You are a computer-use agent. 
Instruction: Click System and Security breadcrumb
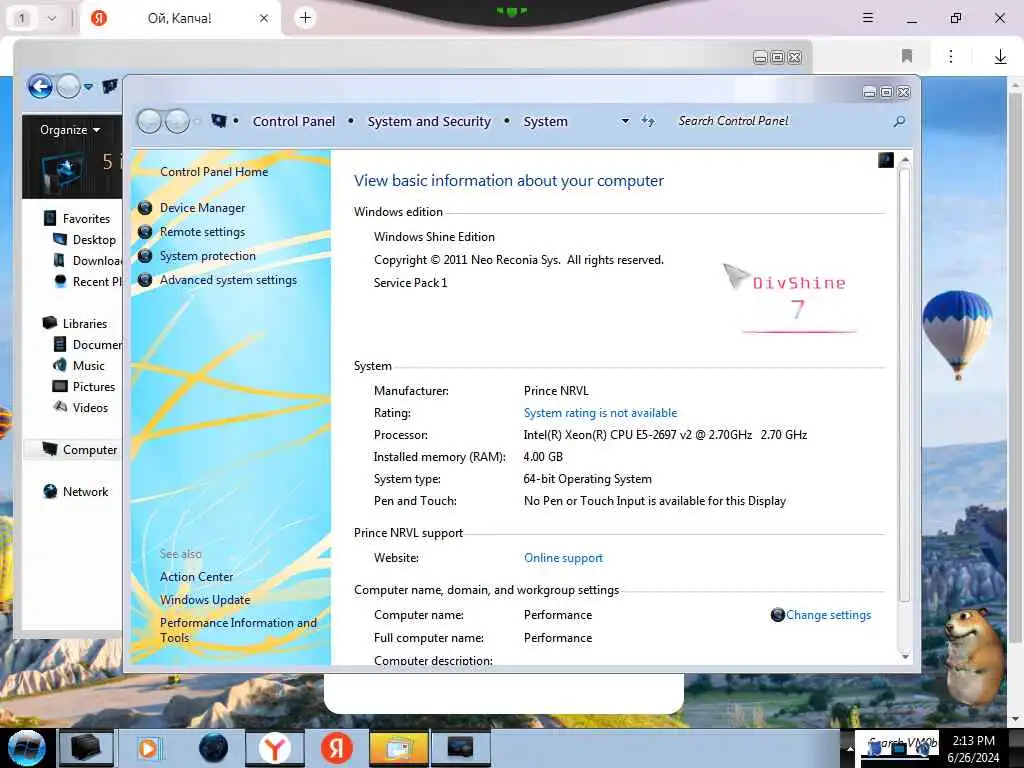429,121
